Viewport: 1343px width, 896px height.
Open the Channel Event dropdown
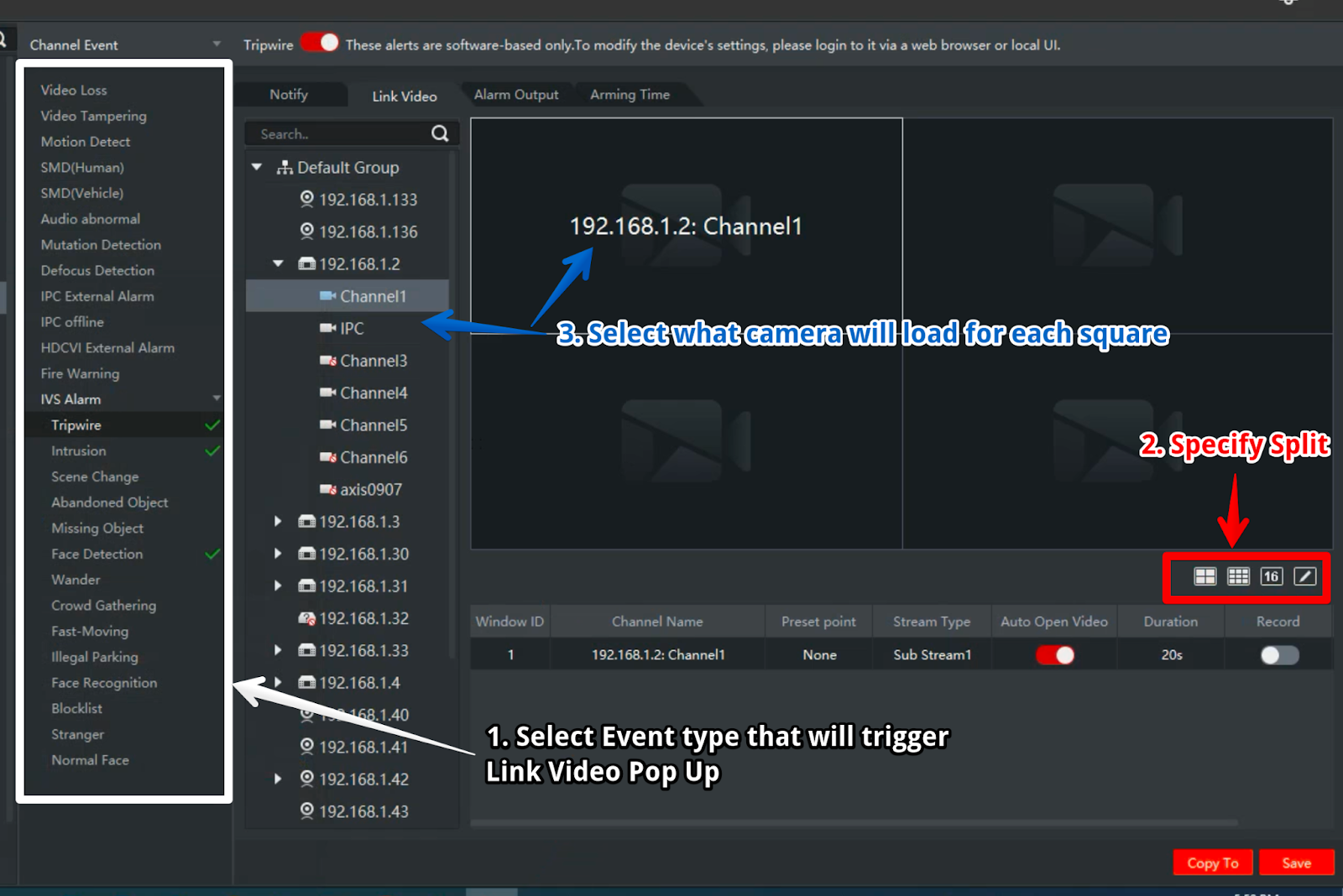pos(217,44)
